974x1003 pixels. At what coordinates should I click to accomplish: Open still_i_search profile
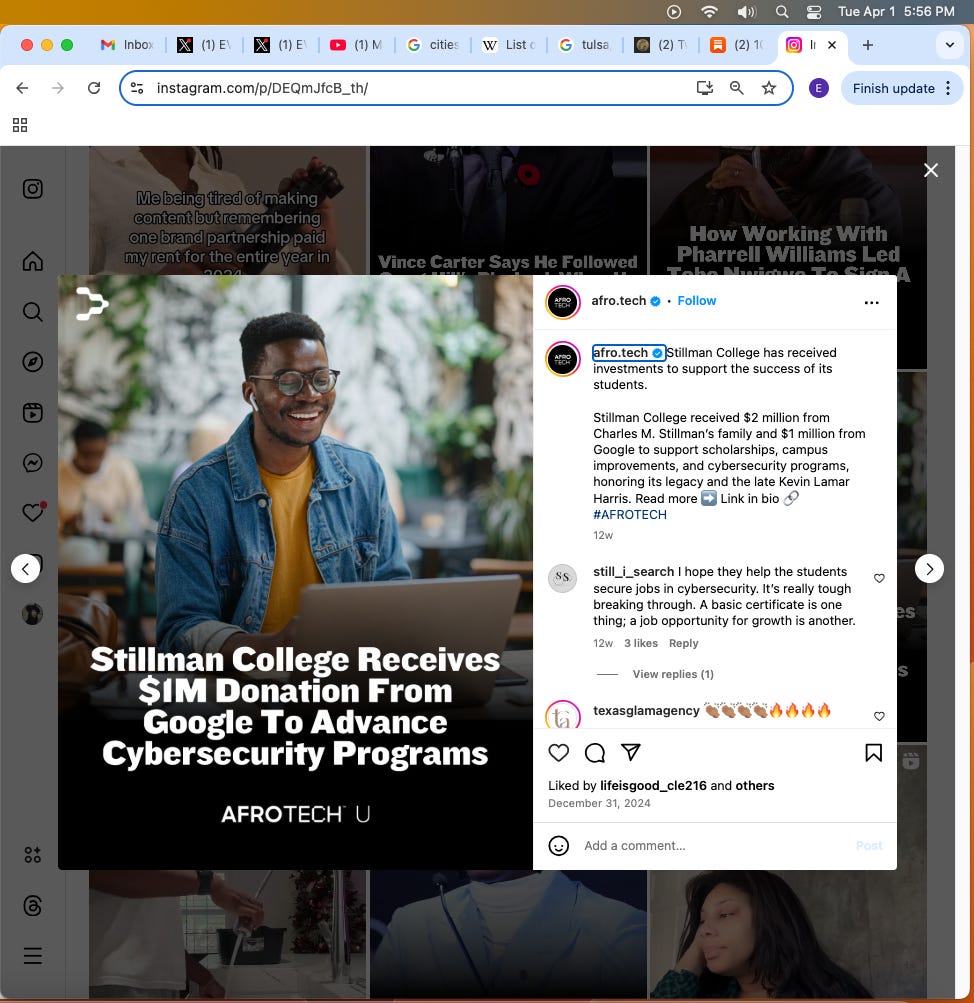coord(633,572)
